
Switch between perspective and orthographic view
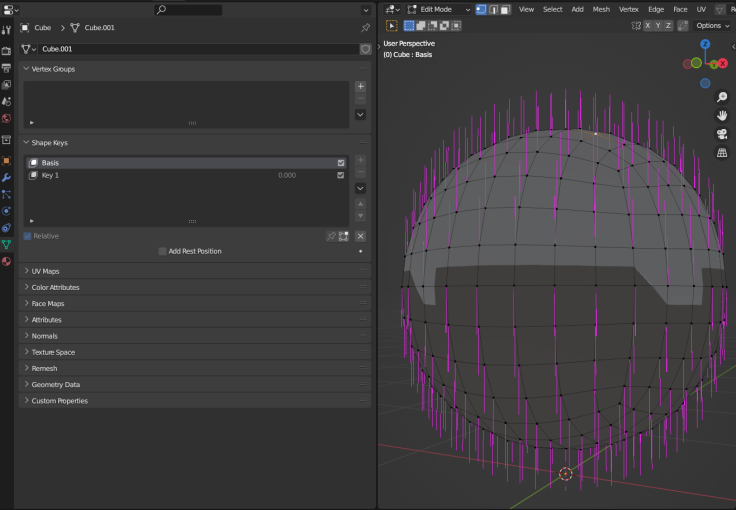tap(722, 153)
